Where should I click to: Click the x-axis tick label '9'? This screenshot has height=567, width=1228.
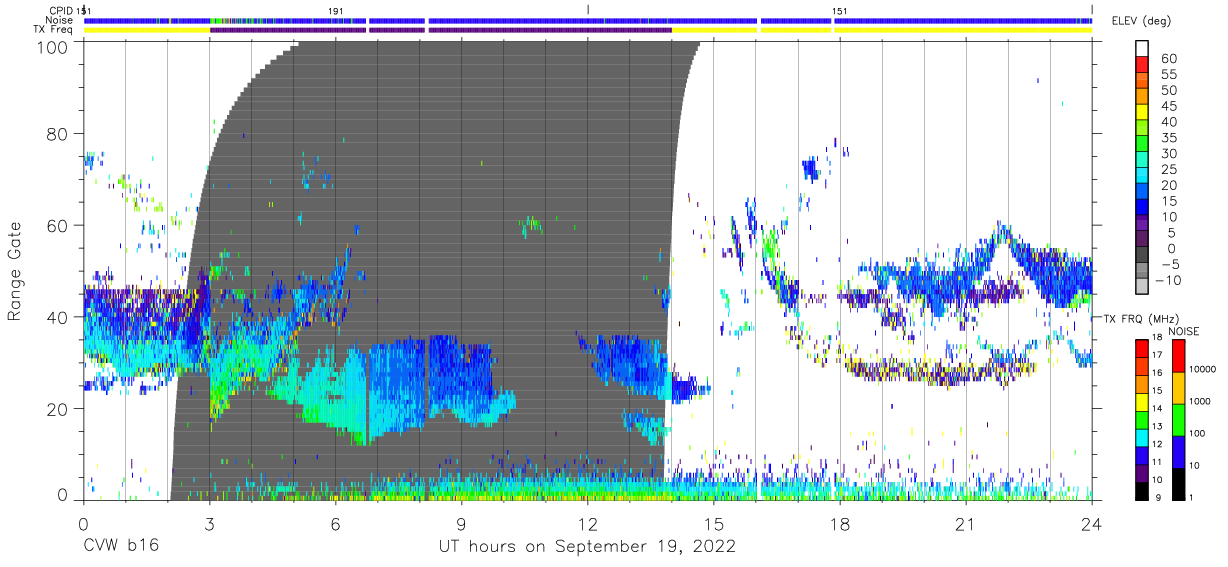click(x=461, y=523)
